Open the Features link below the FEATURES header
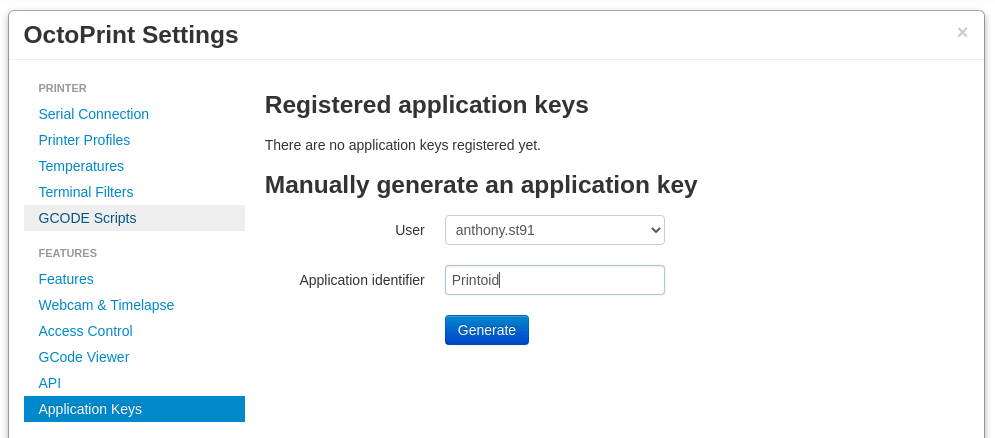Viewport: 995px width, 438px height. click(66, 279)
